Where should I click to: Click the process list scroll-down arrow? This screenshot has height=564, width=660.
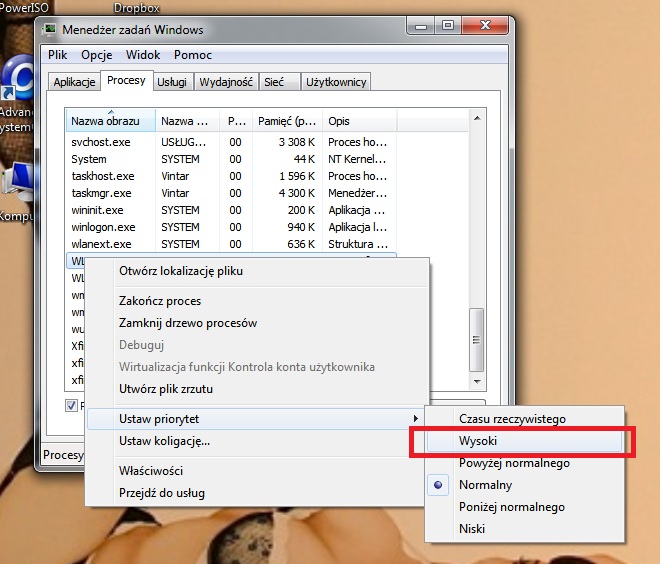(x=477, y=382)
